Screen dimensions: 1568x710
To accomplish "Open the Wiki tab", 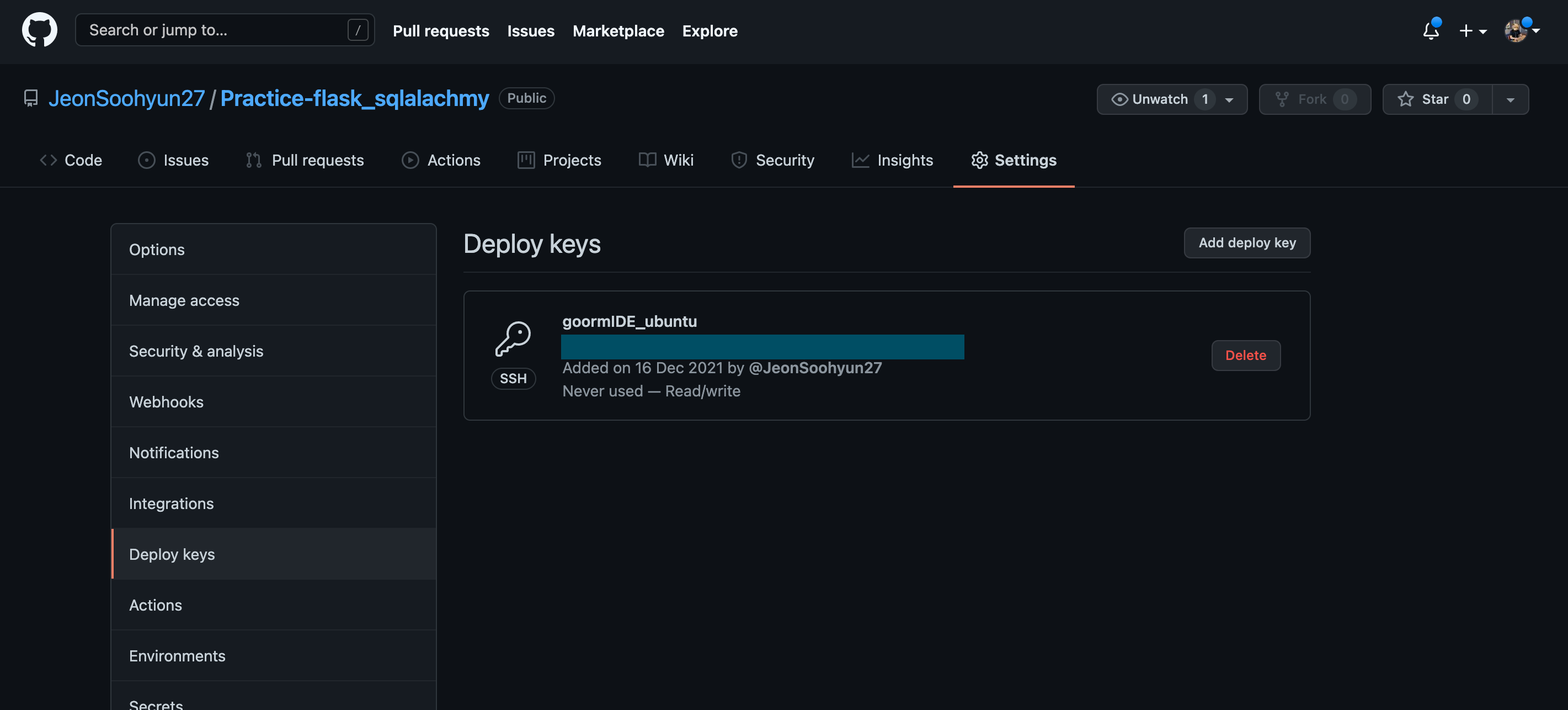I will [666, 160].
